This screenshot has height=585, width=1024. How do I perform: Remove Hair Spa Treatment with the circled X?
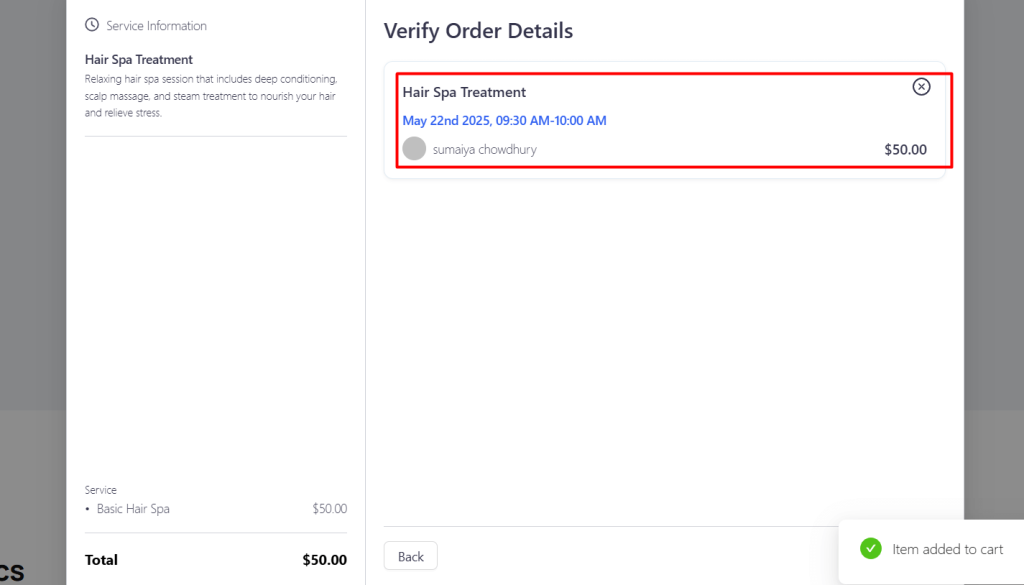point(921,86)
